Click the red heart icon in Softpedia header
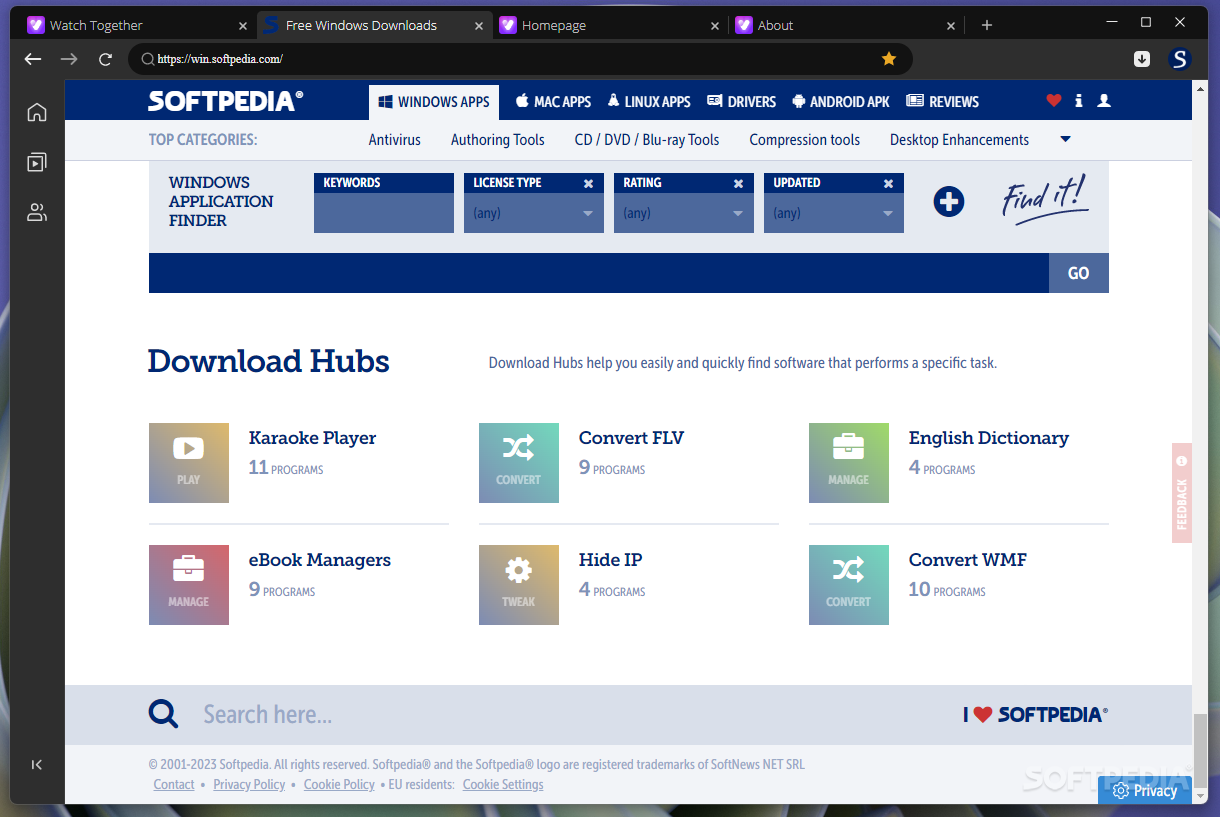 1053,100
